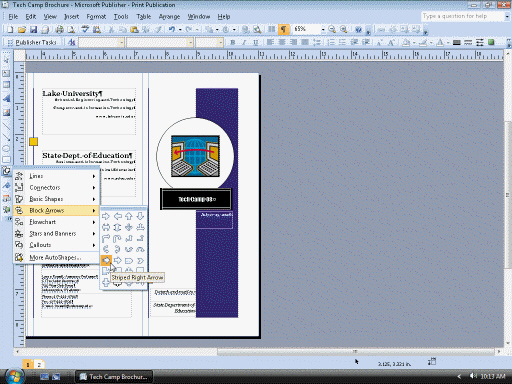Save the publication with the disk icon
Screen dimensions: 512x384
pyautogui.click(x=33, y=30)
